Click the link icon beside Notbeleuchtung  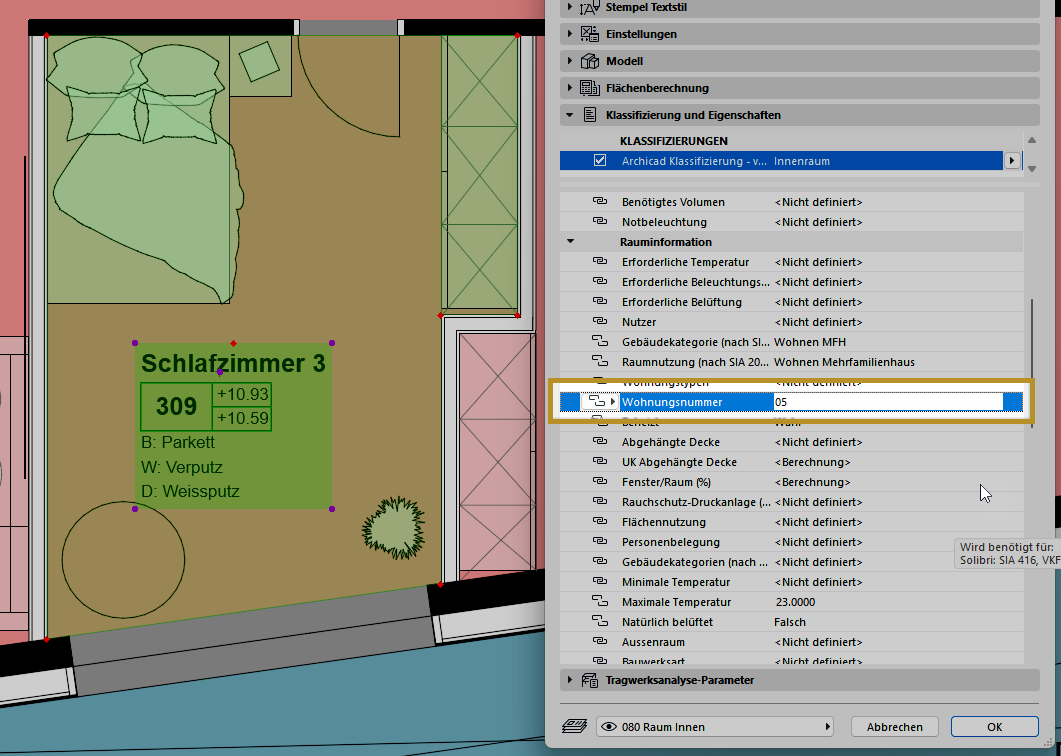click(x=600, y=222)
